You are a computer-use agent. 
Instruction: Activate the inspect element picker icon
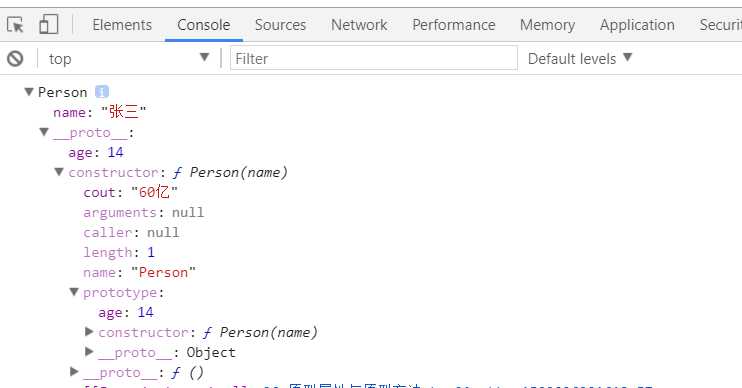click(x=15, y=25)
